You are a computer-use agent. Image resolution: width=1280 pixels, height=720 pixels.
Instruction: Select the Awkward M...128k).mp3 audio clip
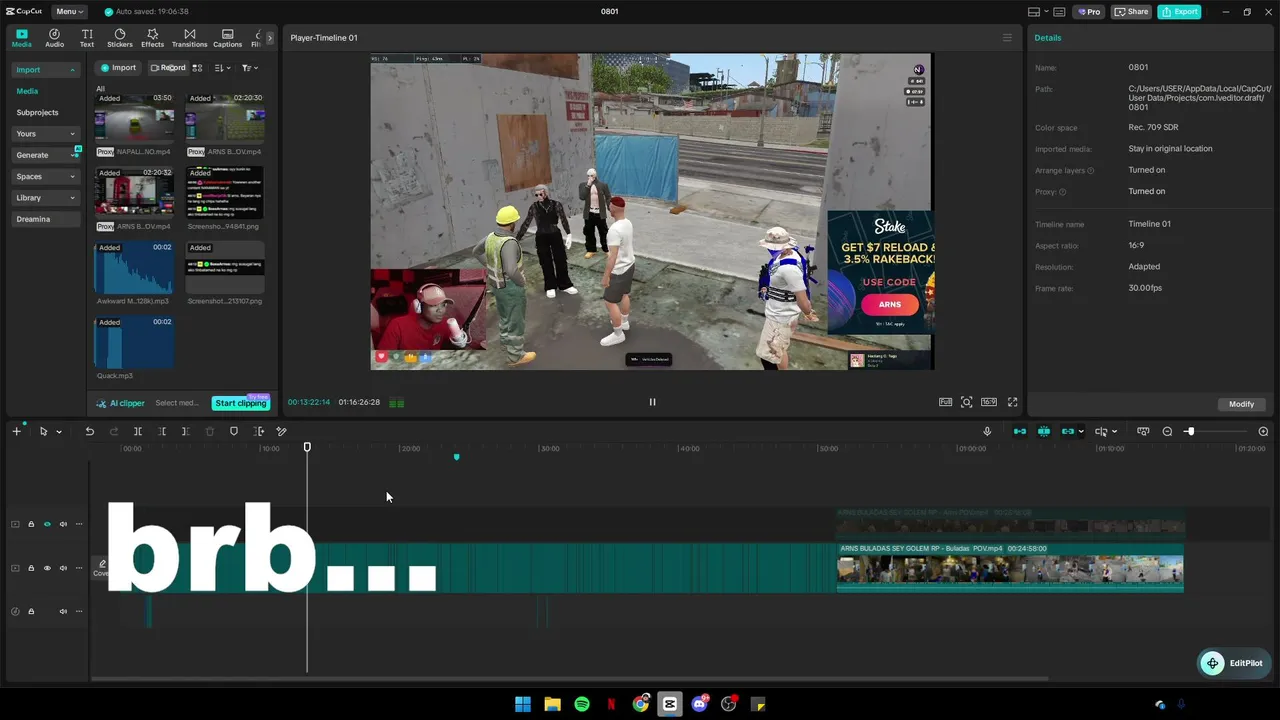[134, 268]
